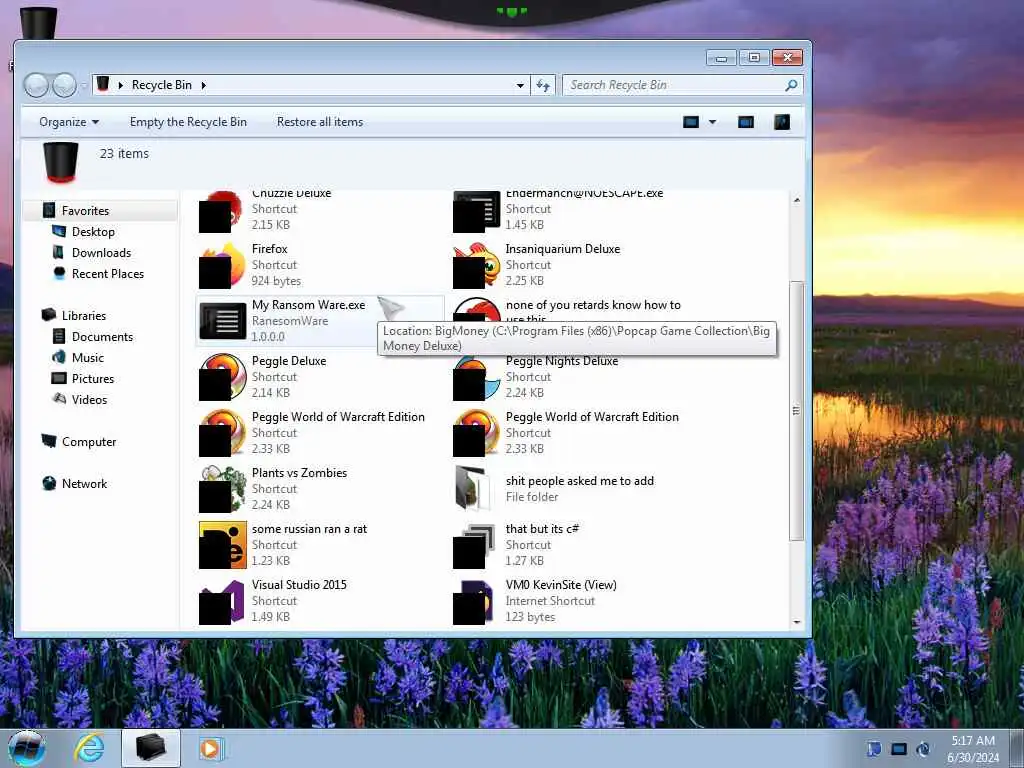Click the Forward navigation button

(x=64, y=86)
